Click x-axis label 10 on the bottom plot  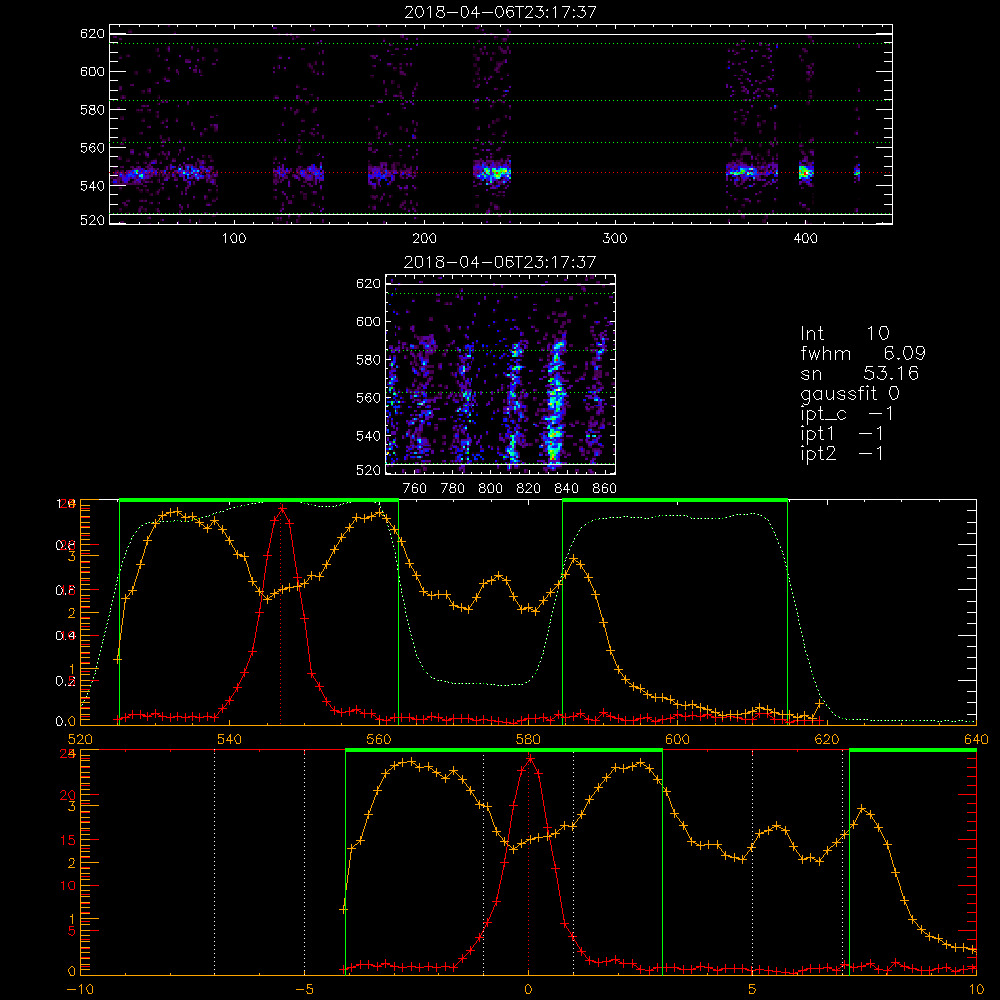976,990
